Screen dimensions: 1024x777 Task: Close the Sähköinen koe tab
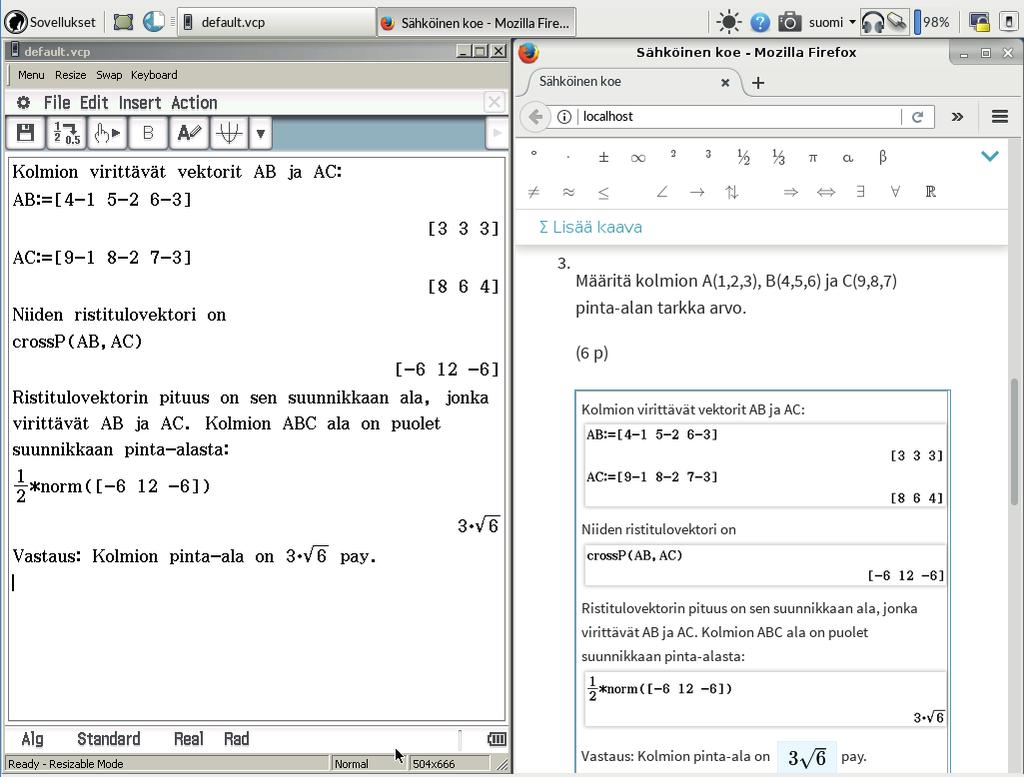pyautogui.click(x=725, y=82)
